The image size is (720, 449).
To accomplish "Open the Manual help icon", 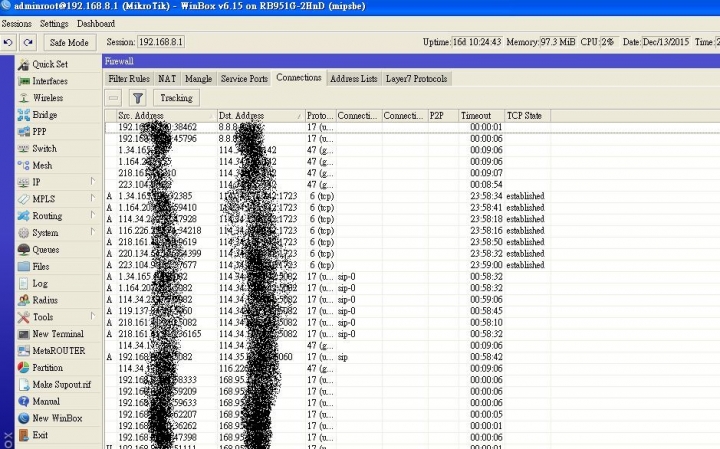I will pyautogui.click(x=23, y=401).
